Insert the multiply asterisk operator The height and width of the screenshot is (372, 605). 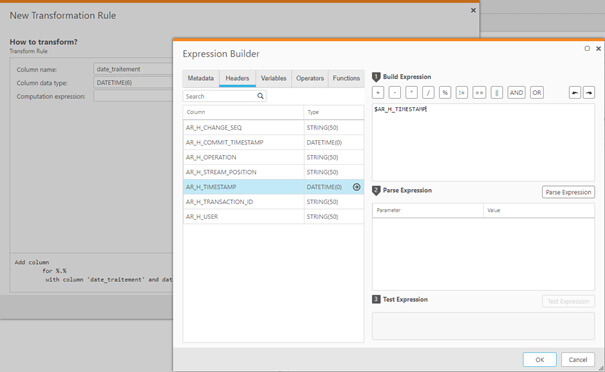[411, 93]
